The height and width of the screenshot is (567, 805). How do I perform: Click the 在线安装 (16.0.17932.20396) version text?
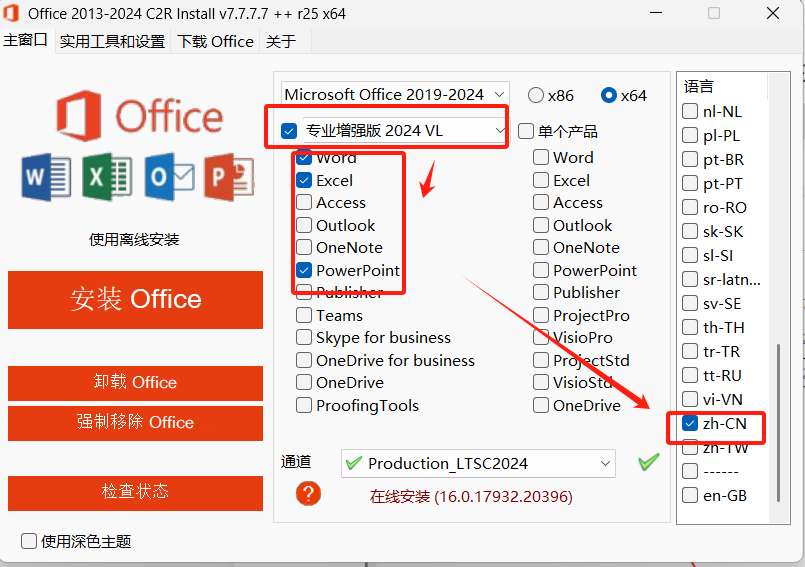471,497
